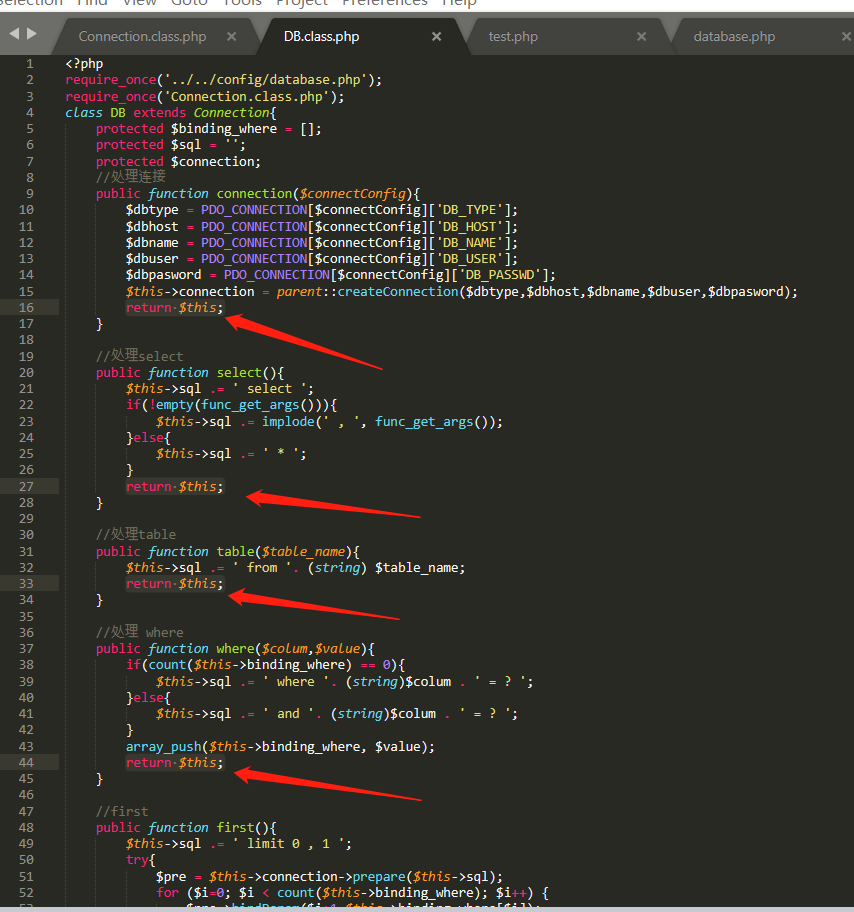The width and height of the screenshot is (854, 912).
Task: Select line number 16 in the gutter
Action: [x=26, y=307]
